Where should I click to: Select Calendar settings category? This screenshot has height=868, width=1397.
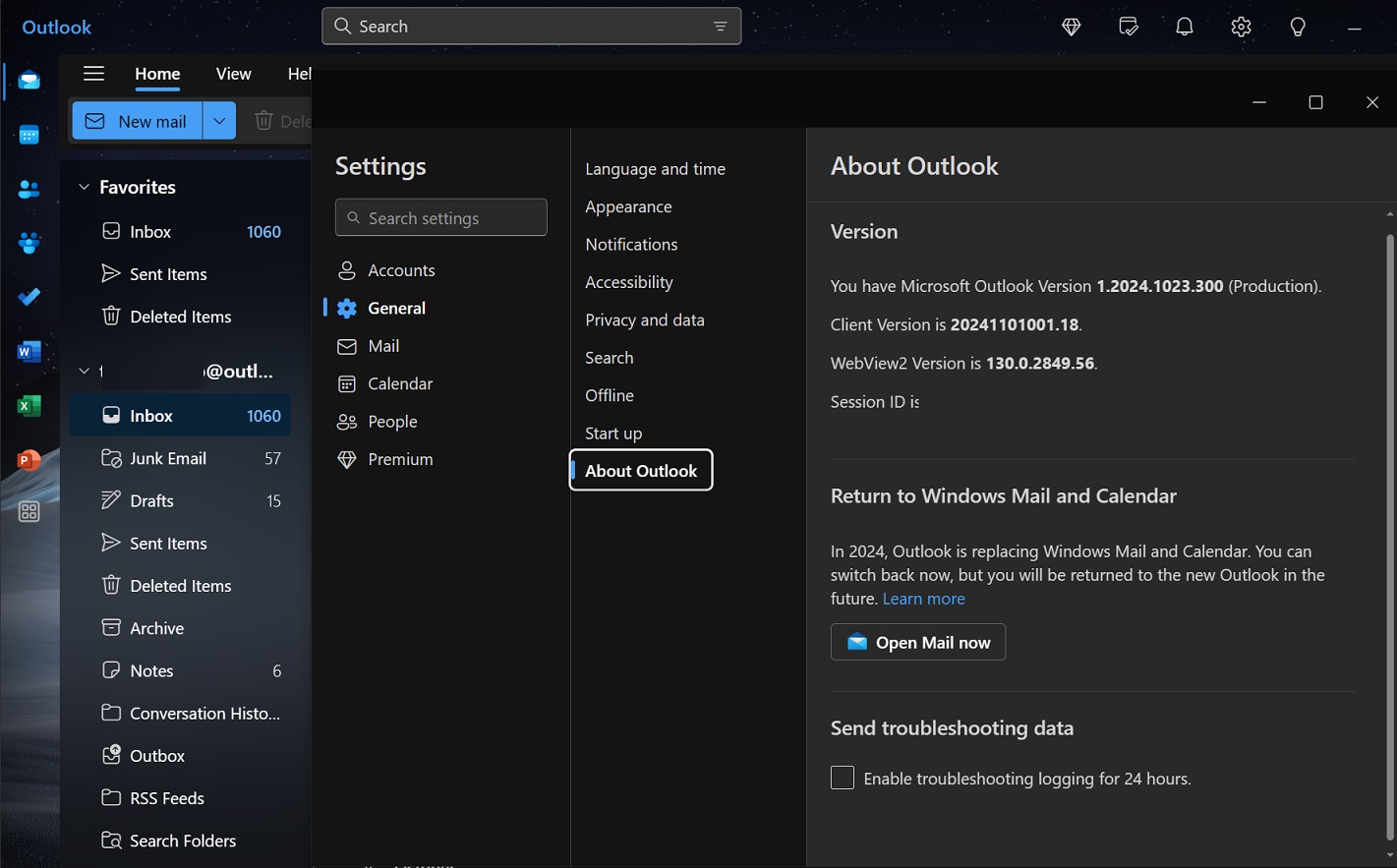[441, 383]
